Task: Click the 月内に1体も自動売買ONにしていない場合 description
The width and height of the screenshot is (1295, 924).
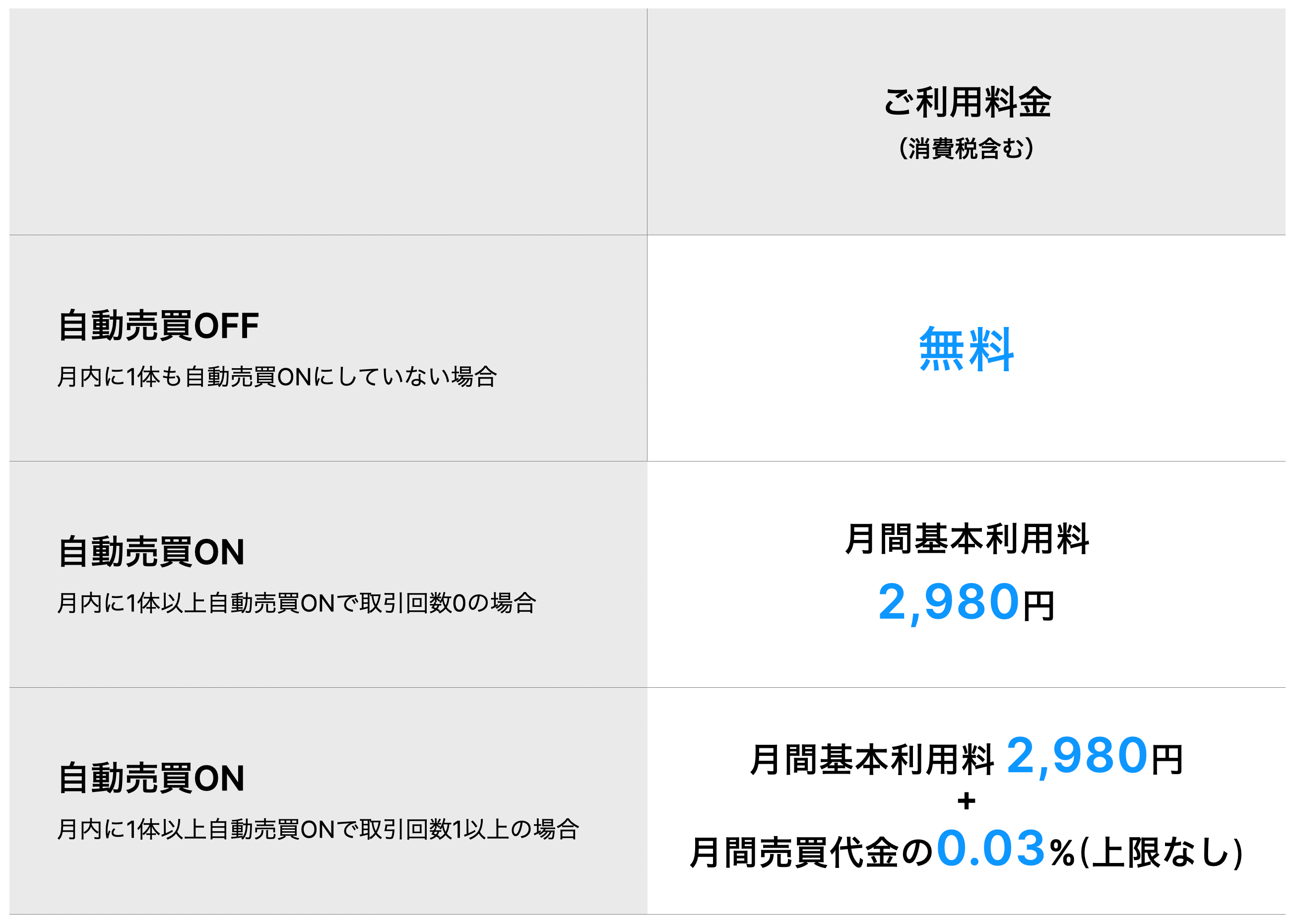Action: point(277,377)
